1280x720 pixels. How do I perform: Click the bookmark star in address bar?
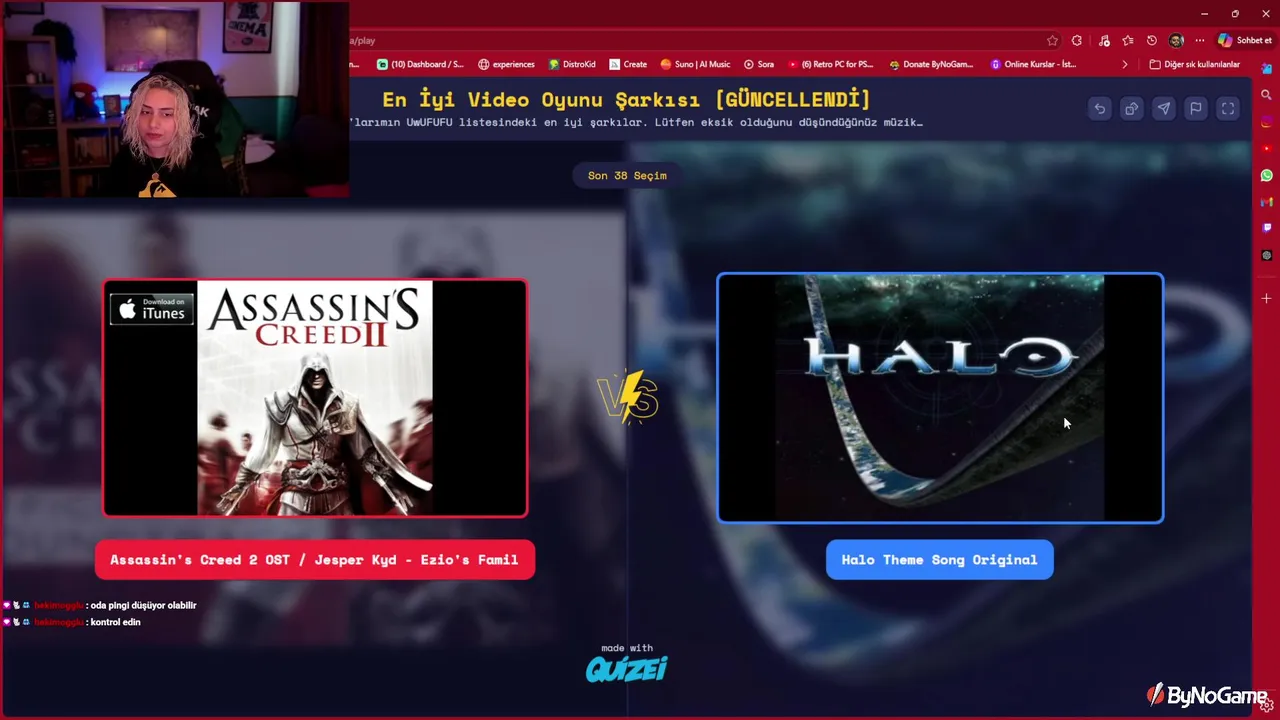[x=1052, y=41]
